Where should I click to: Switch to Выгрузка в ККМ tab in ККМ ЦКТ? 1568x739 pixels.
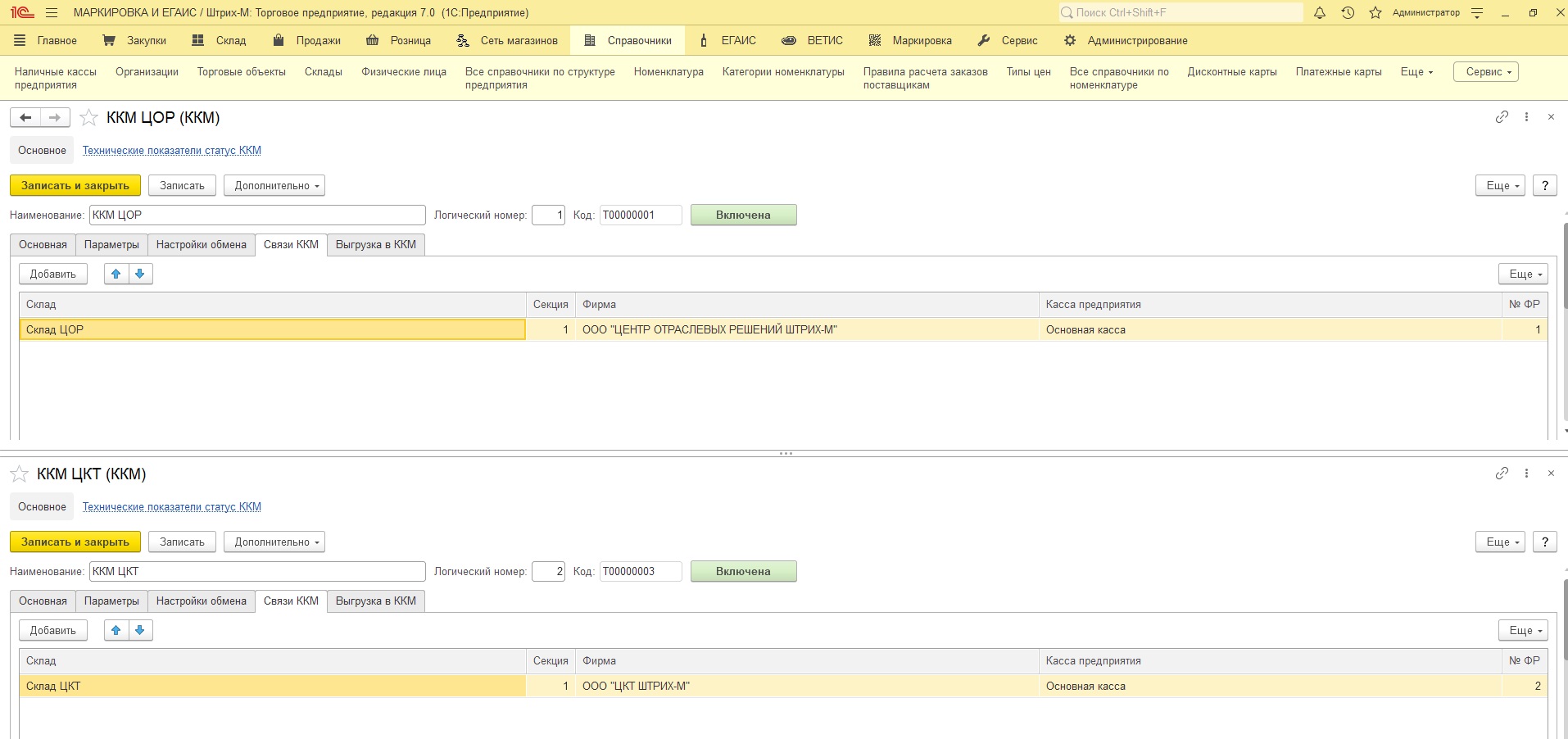point(376,601)
